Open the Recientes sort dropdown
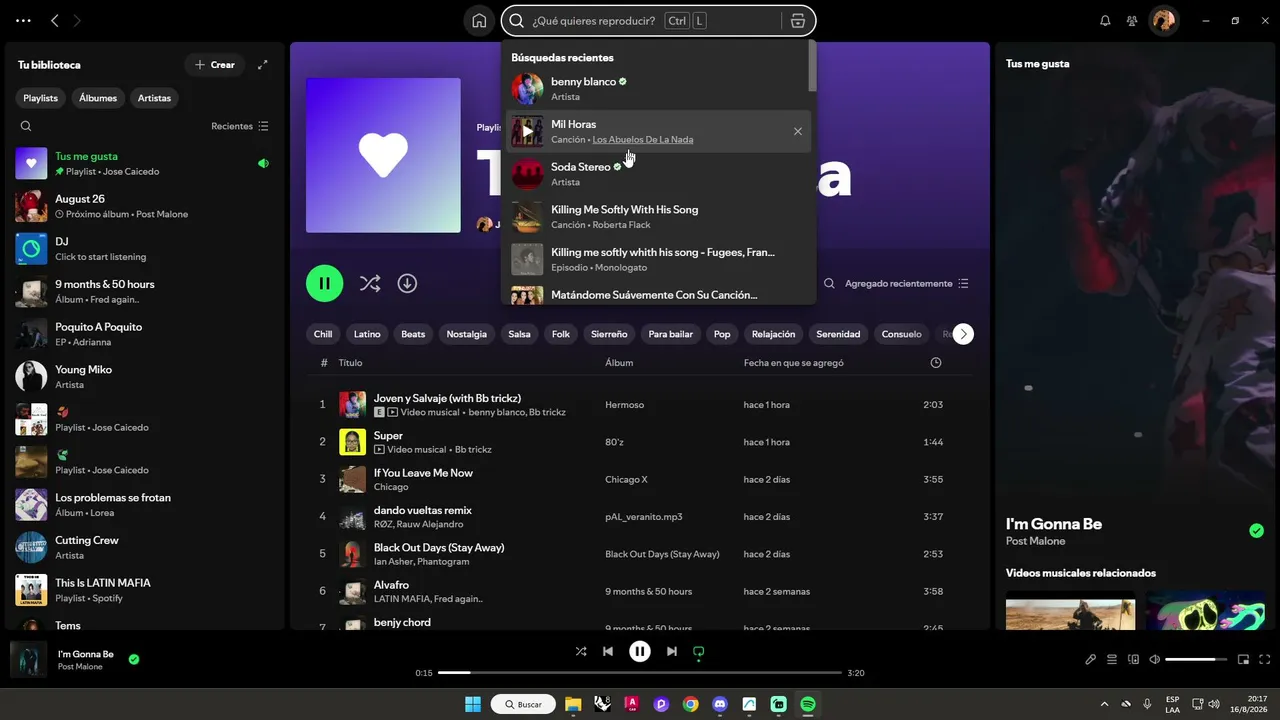Viewport: 1280px width, 720px height. (x=240, y=126)
